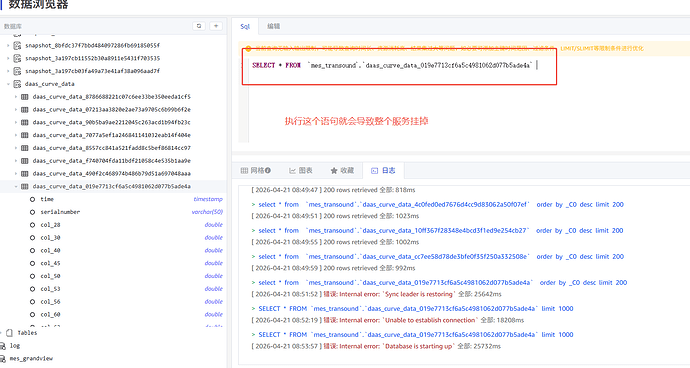The image size is (690, 368).
Task: Click the mes_grandview database icon
Action: (x=3, y=358)
